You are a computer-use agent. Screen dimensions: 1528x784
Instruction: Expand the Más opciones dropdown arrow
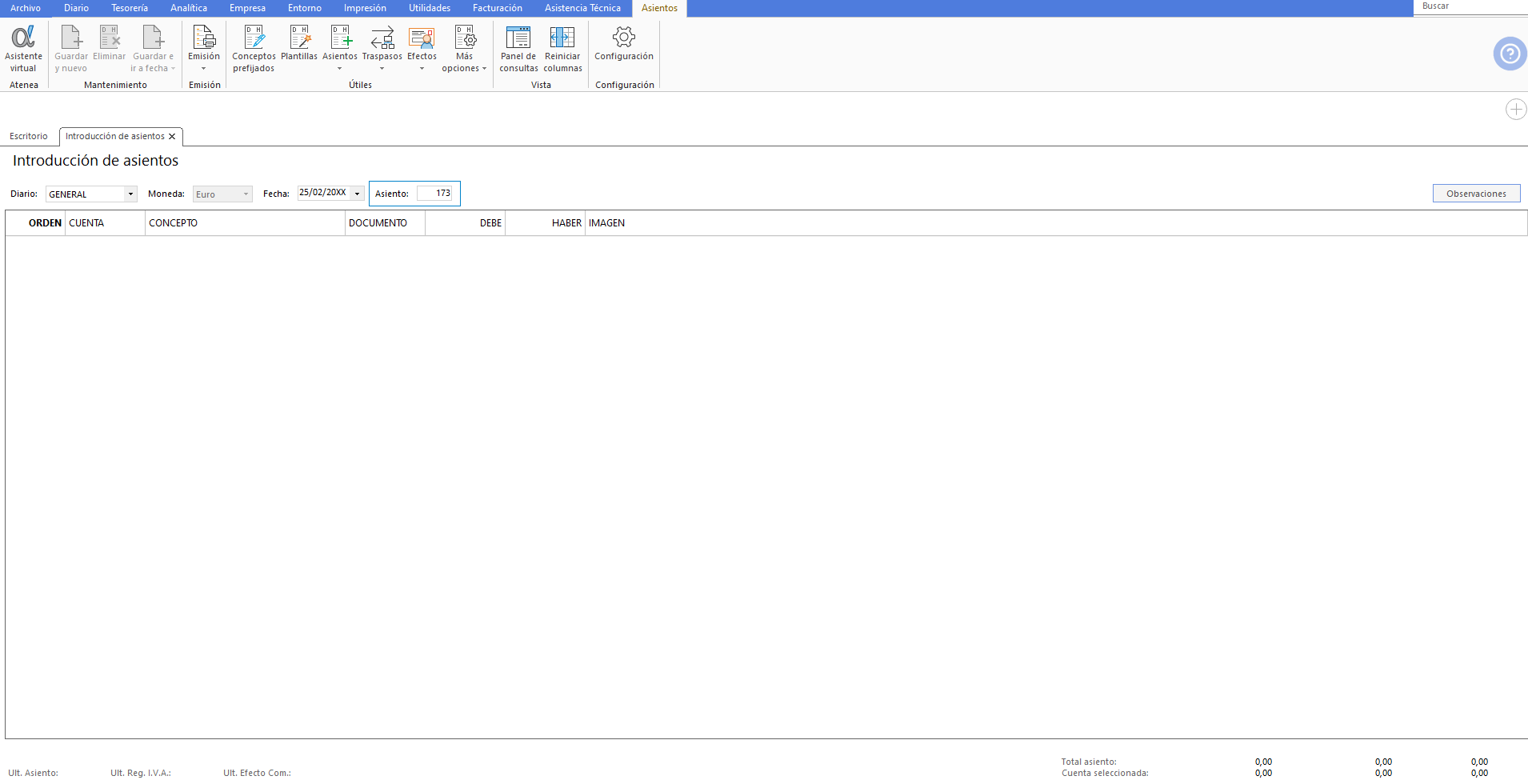click(484, 69)
